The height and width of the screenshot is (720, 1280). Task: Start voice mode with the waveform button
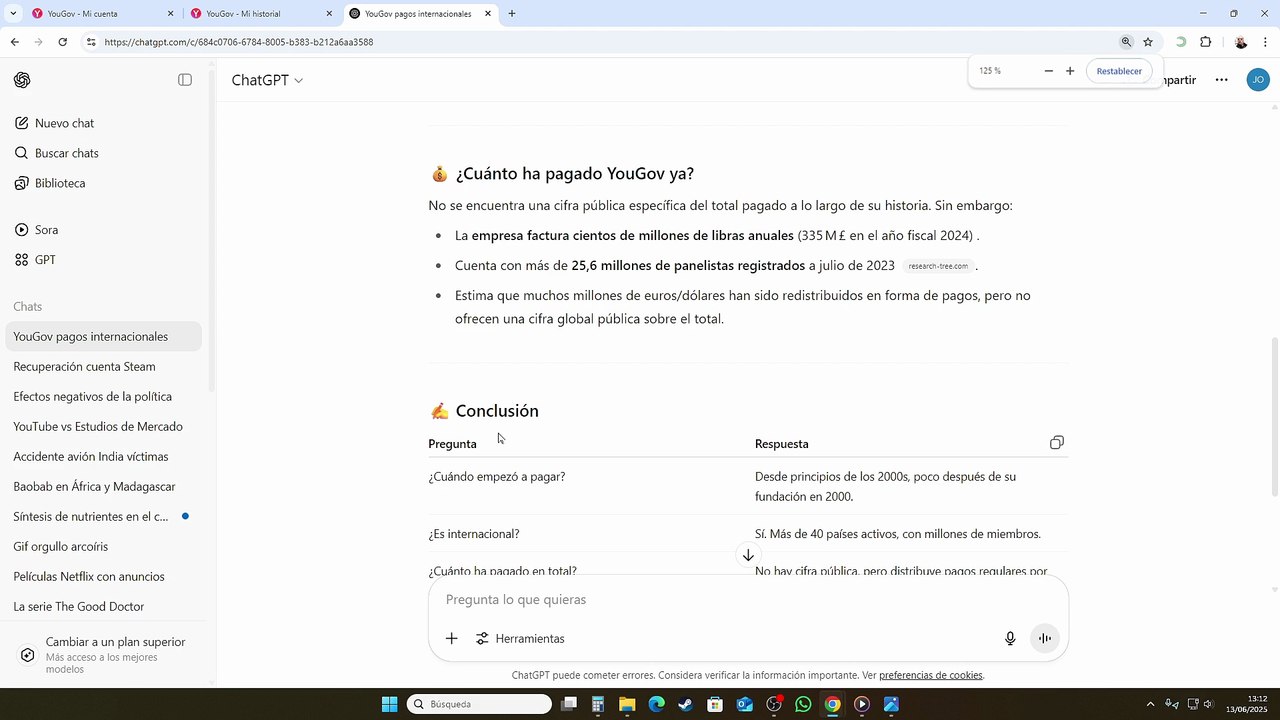coord(1044,638)
